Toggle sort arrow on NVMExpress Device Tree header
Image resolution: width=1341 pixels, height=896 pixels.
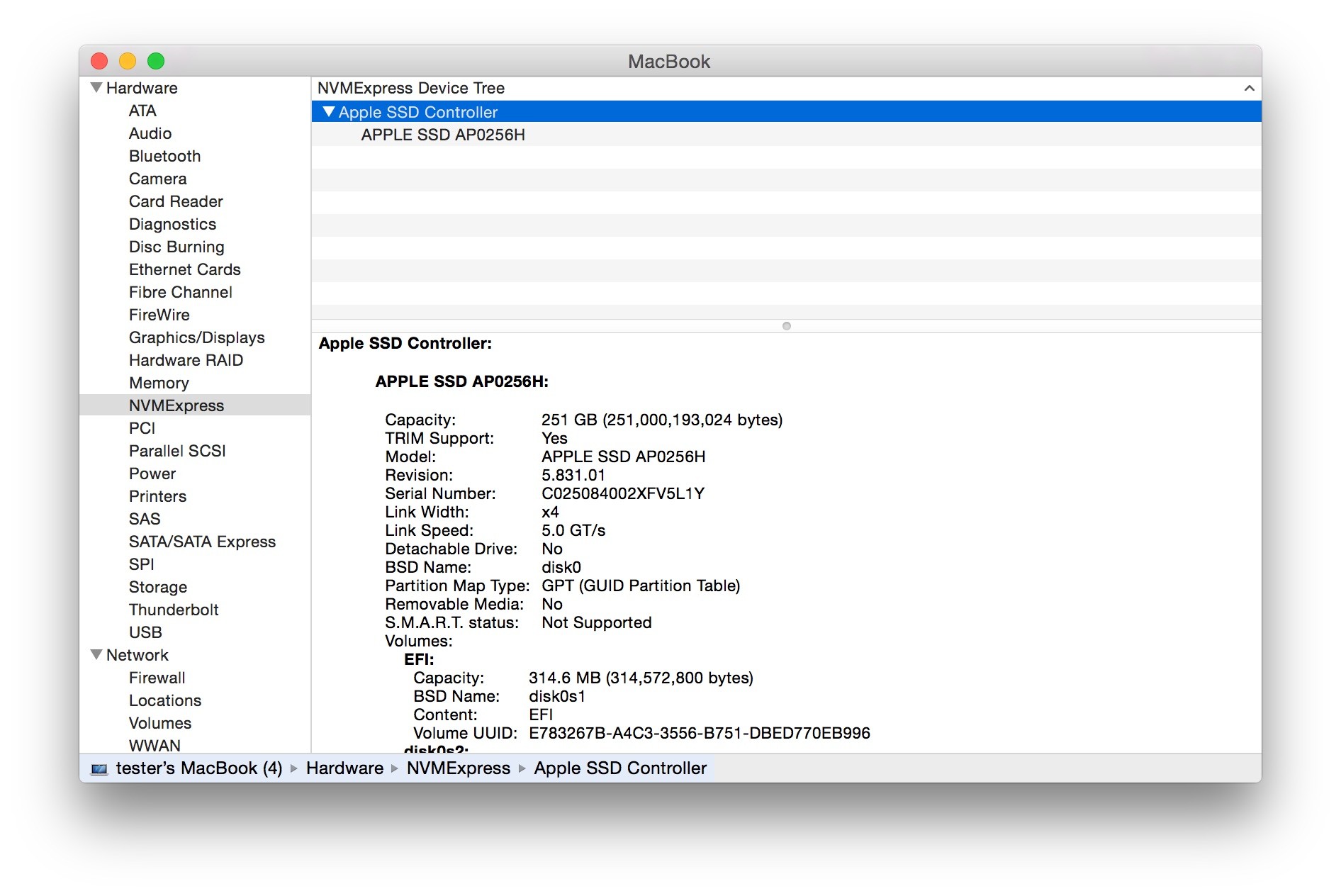point(1249,88)
